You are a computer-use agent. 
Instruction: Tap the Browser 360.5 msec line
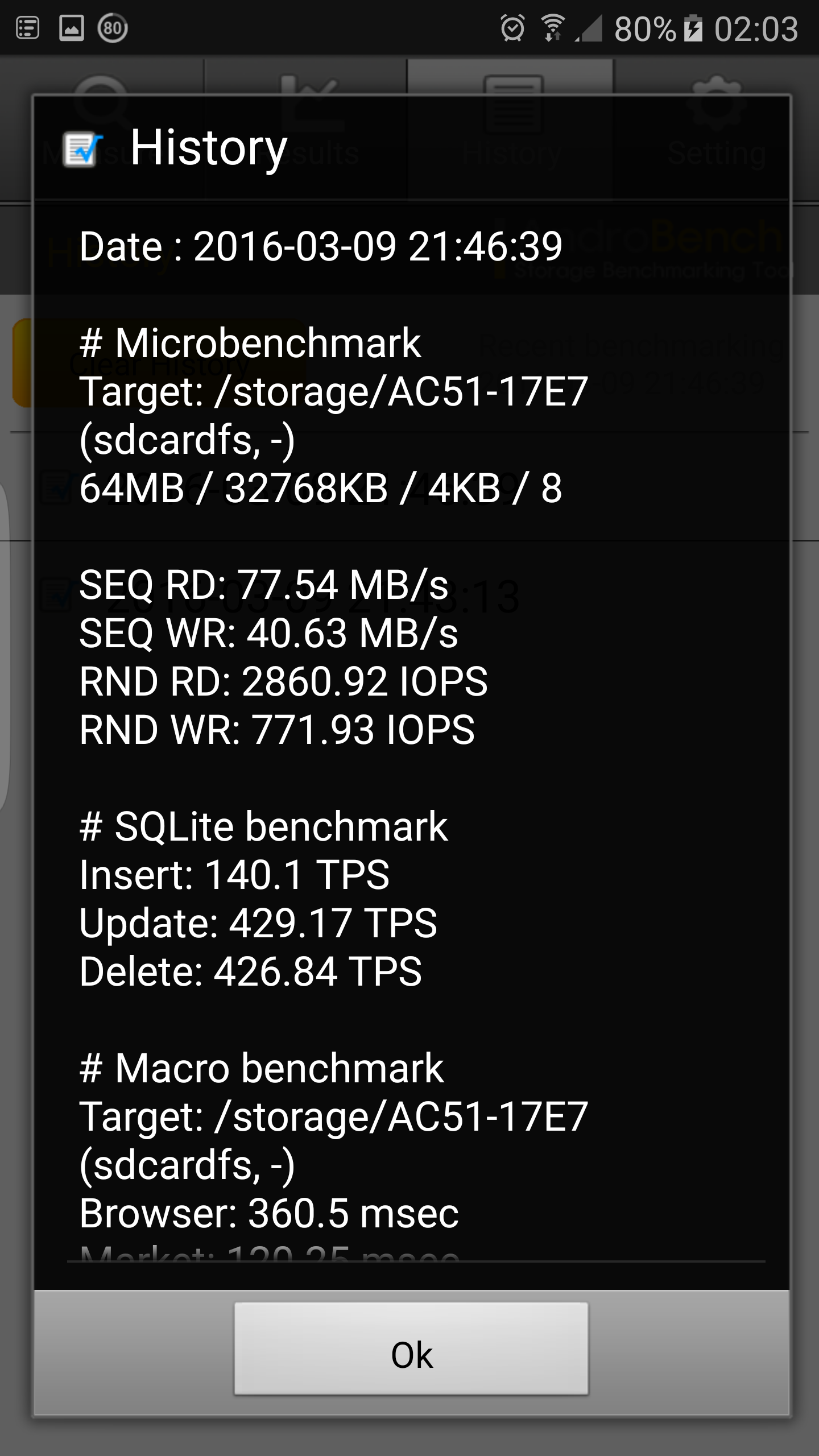pyautogui.click(x=268, y=1213)
